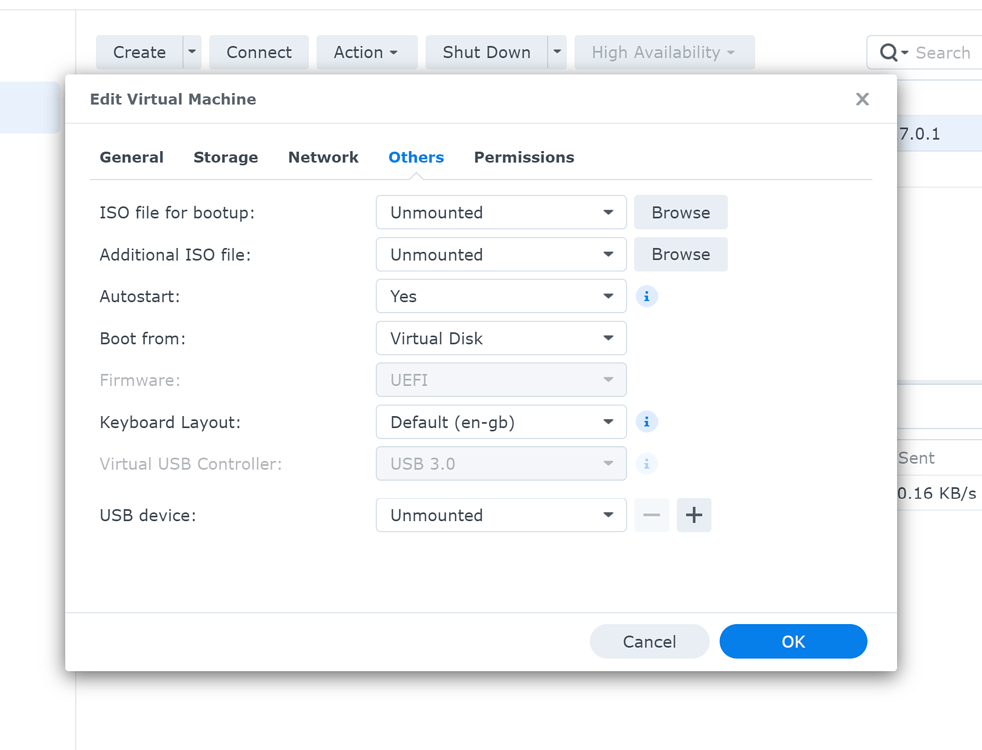Click the info icon near Virtual USB Controller
The height and width of the screenshot is (750, 982).
tap(646, 463)
